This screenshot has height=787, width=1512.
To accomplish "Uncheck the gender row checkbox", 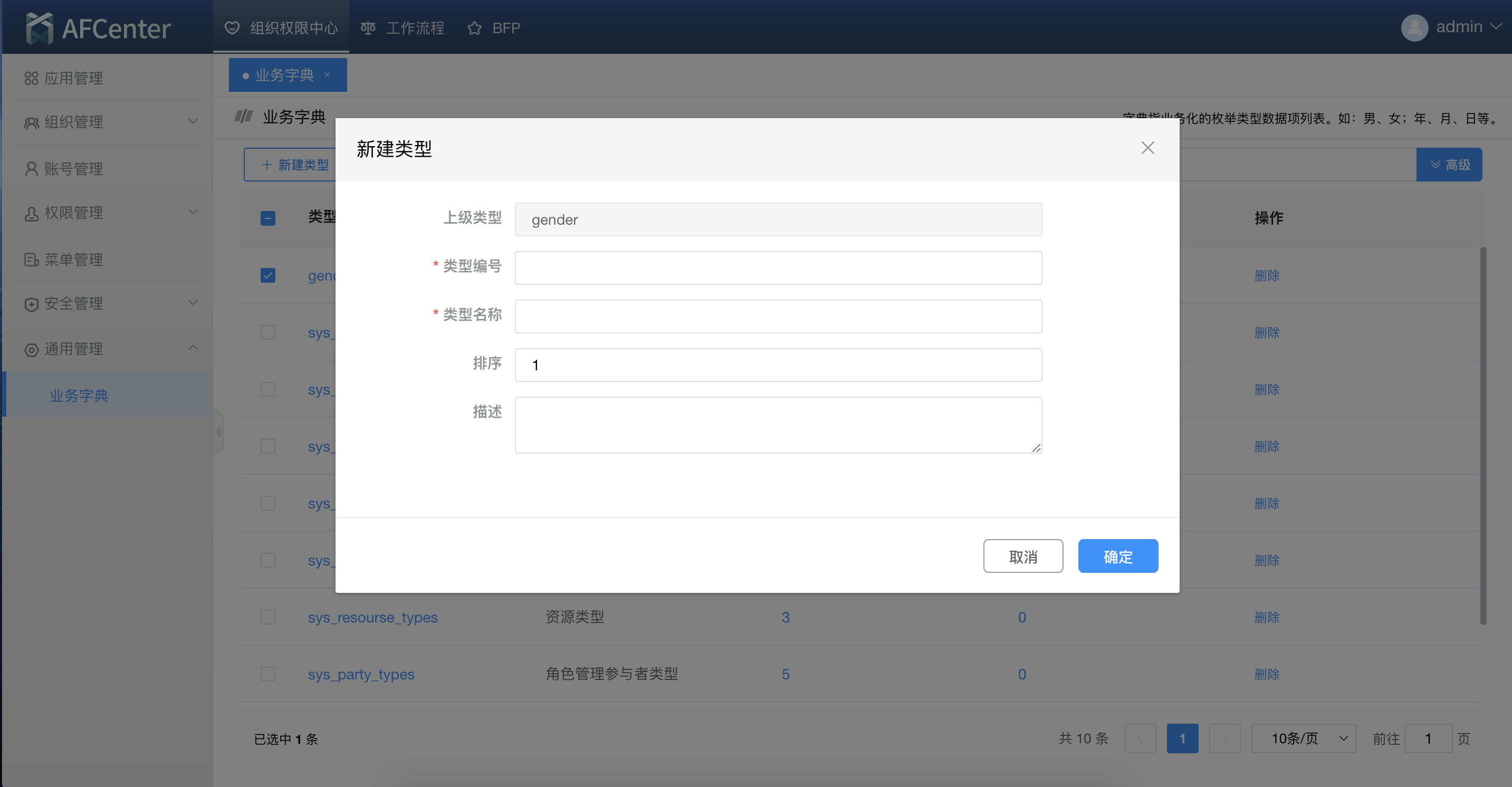I will click(x=267, y=275).
